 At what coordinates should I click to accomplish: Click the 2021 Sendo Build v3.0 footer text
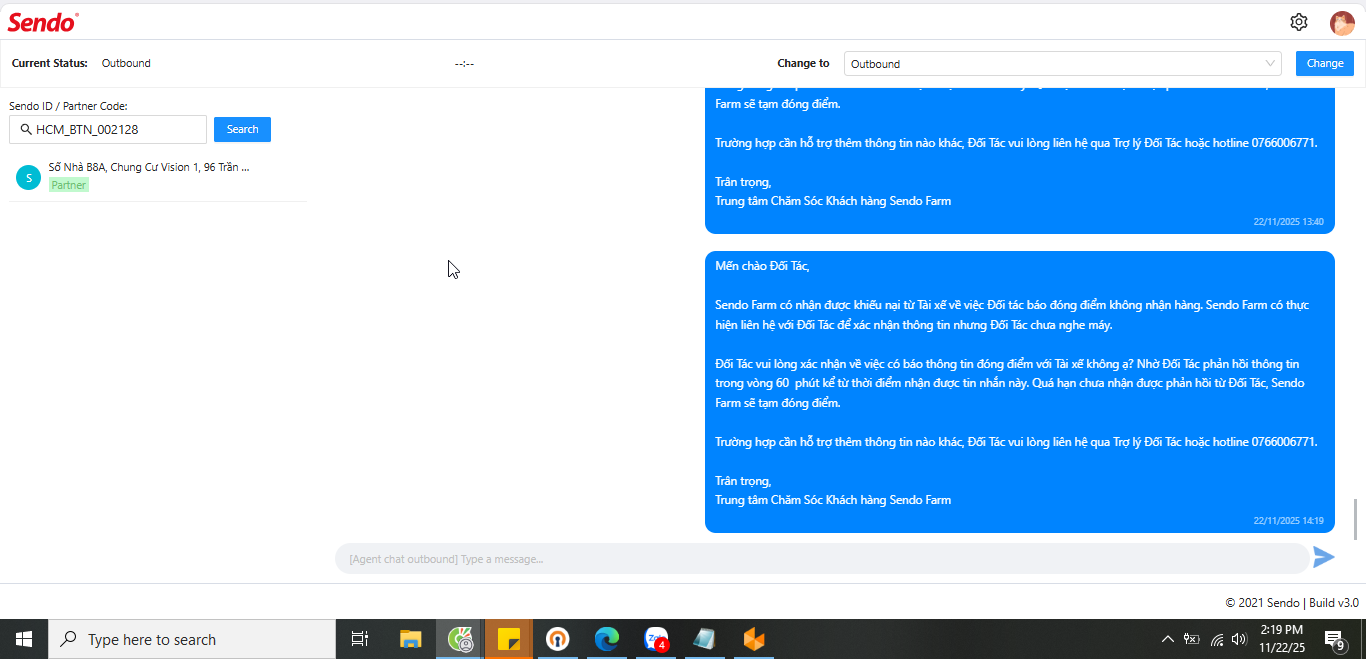point(1292,602)
